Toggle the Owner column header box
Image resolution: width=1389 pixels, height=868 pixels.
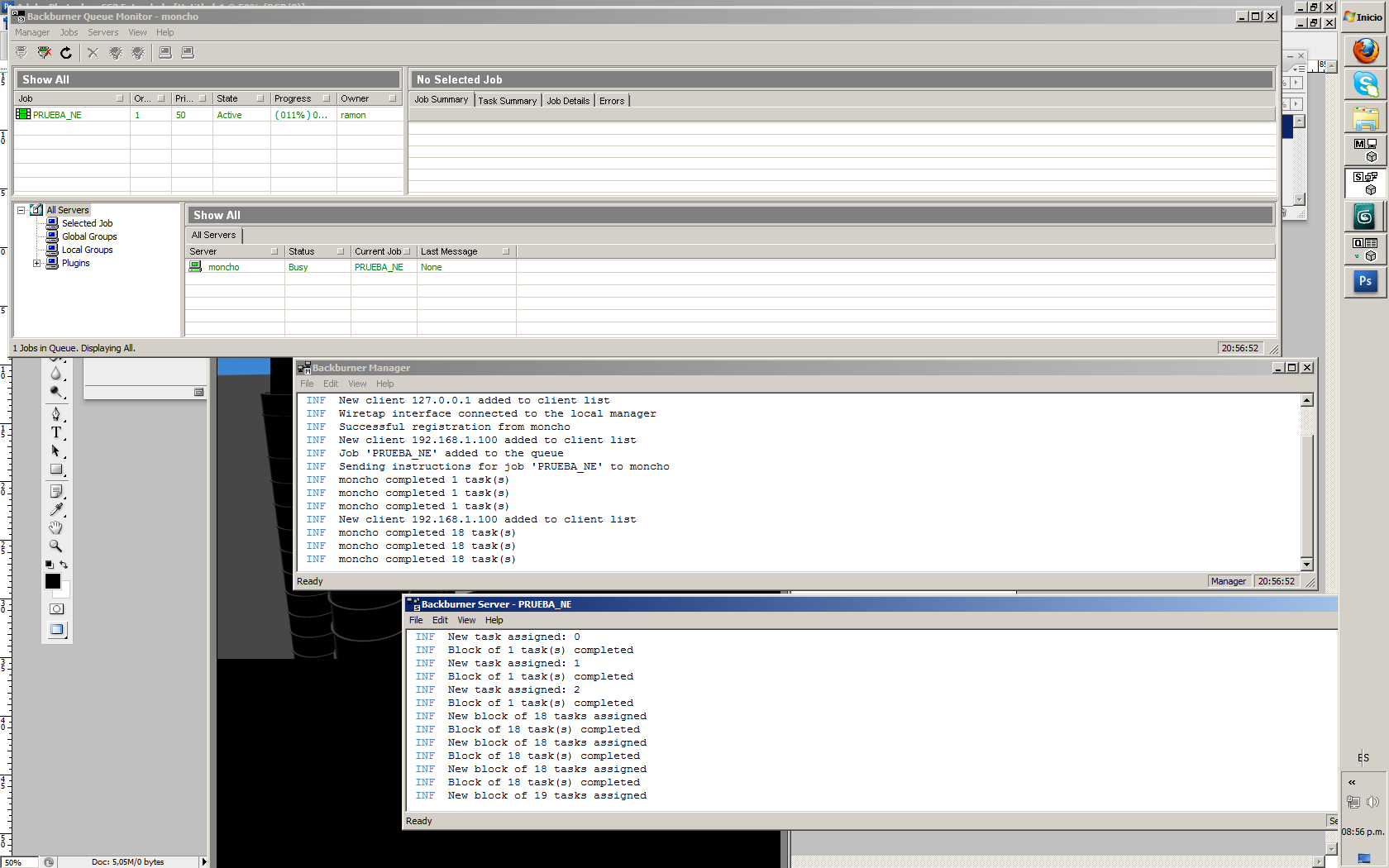(393, 98)
